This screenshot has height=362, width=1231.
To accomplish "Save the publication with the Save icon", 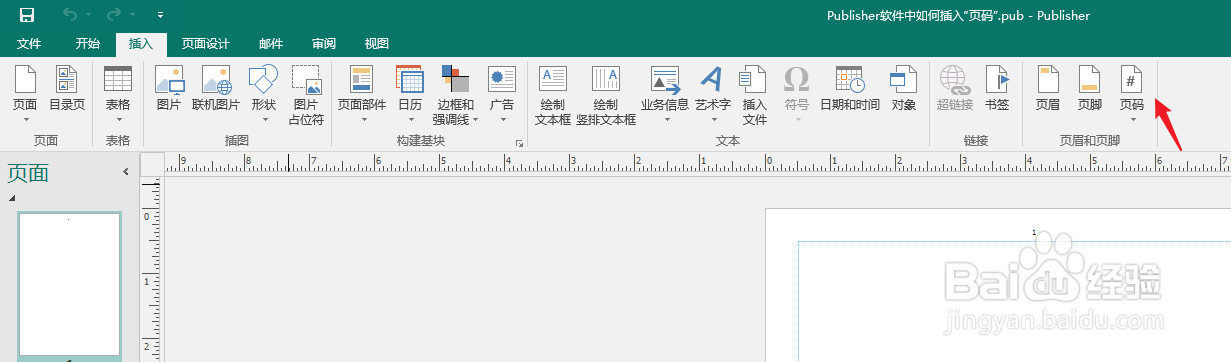I will pos(27,15).
